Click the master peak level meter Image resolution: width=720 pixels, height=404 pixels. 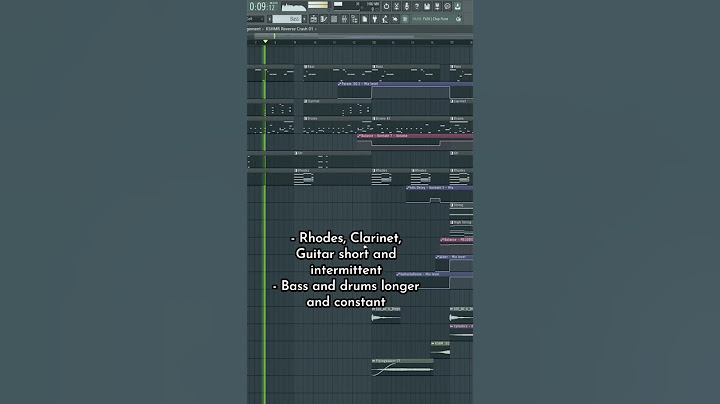tap(318, 5)
